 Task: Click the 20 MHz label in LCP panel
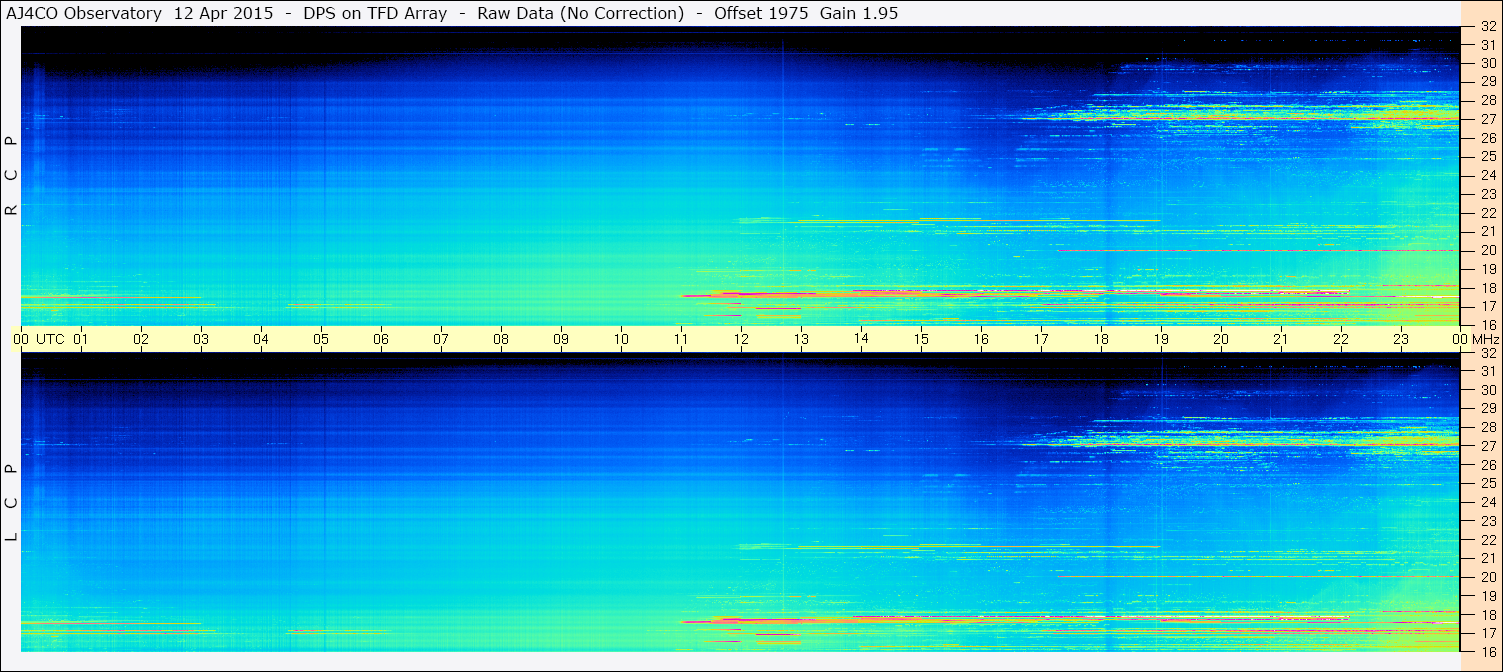(x=1487, y=577)
